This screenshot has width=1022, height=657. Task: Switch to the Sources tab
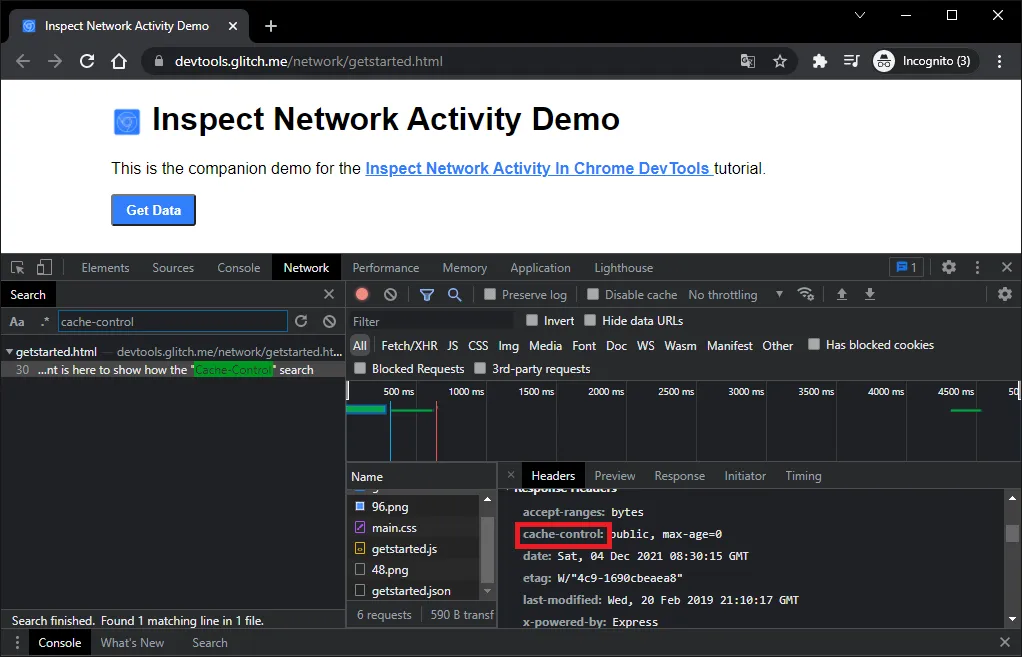point(173,268)
